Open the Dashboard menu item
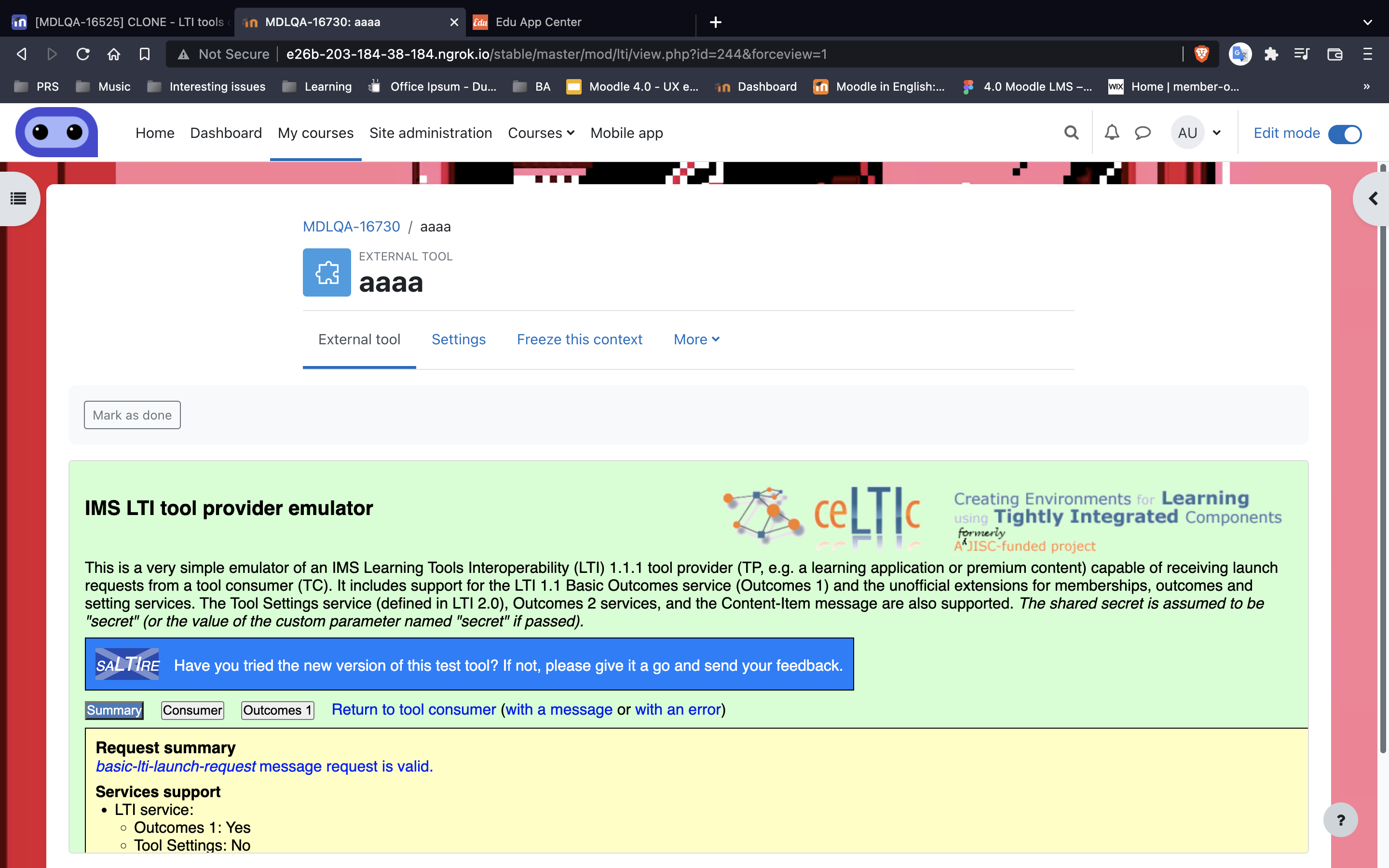 point(226,133)
